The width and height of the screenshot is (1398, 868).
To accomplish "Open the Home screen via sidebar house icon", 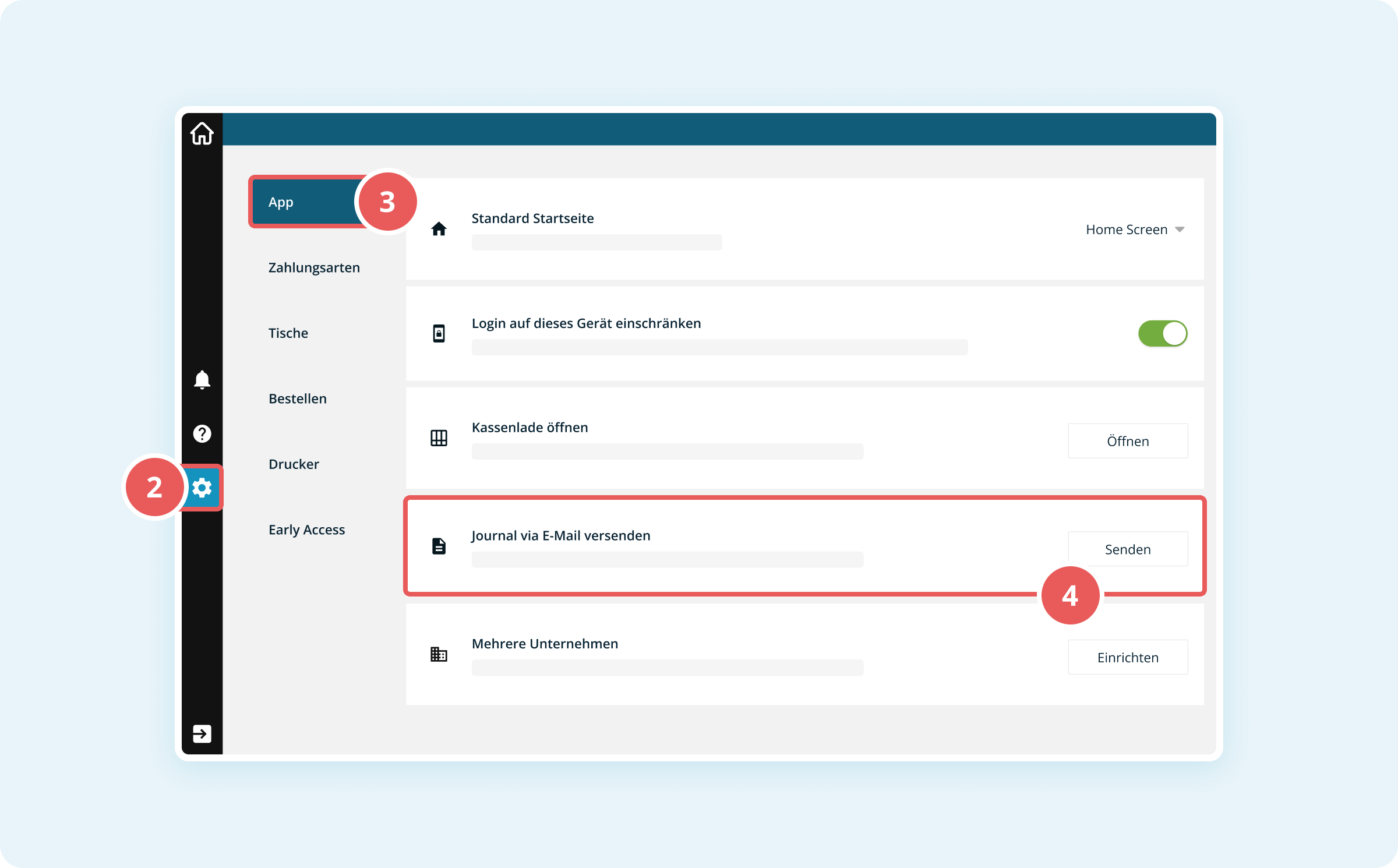I will click(202, 133).
